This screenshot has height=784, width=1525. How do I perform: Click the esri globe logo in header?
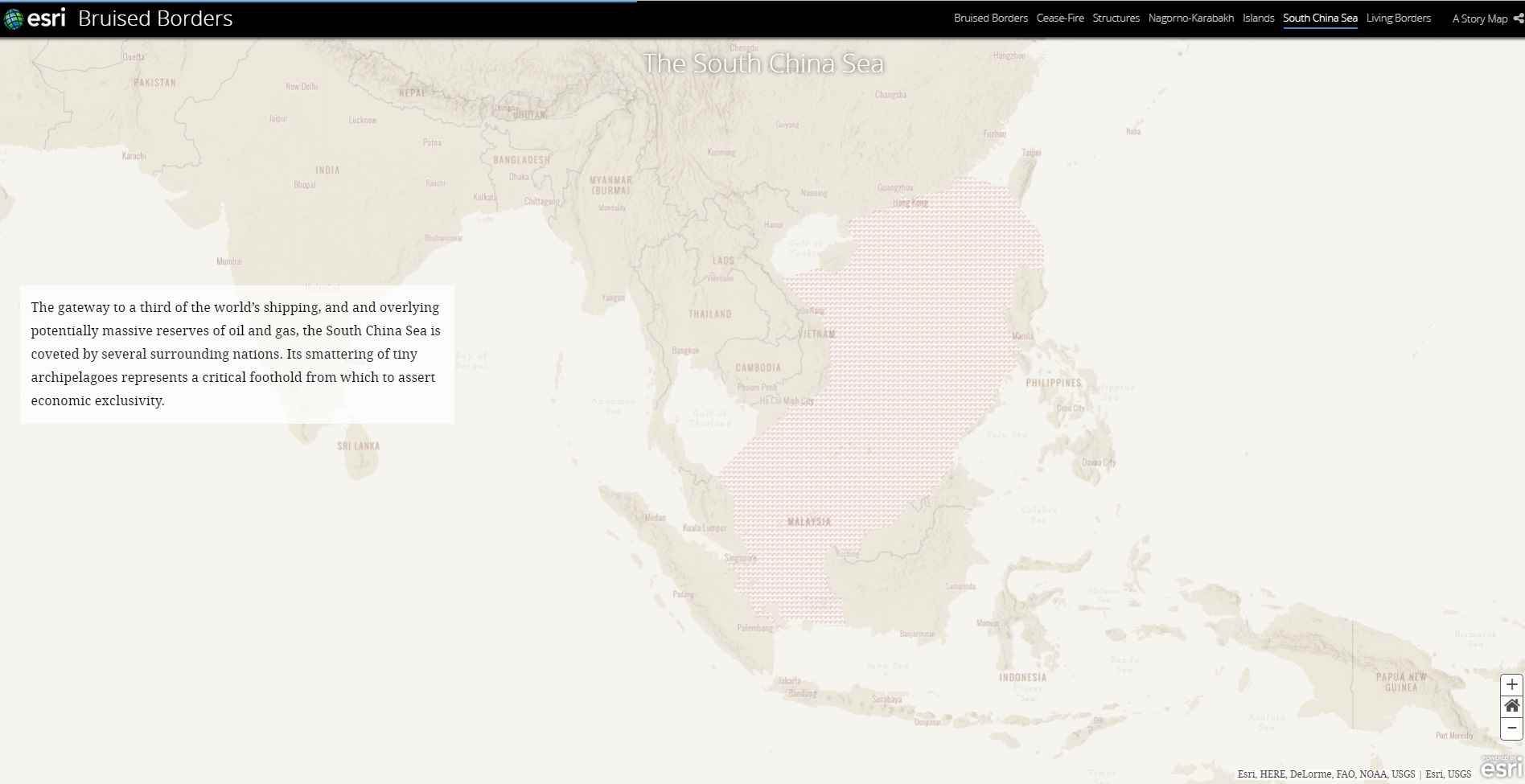[14, 18]
